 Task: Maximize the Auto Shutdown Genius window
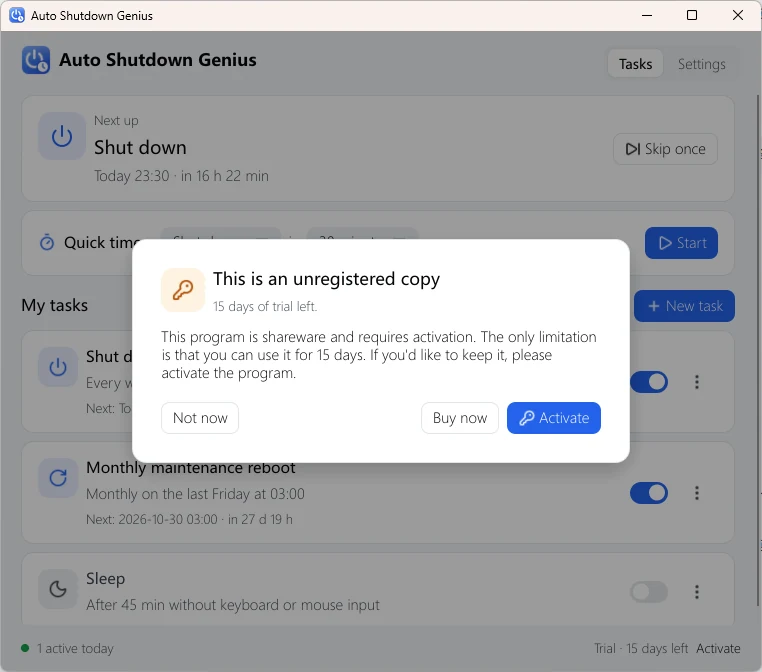(692, 16)
